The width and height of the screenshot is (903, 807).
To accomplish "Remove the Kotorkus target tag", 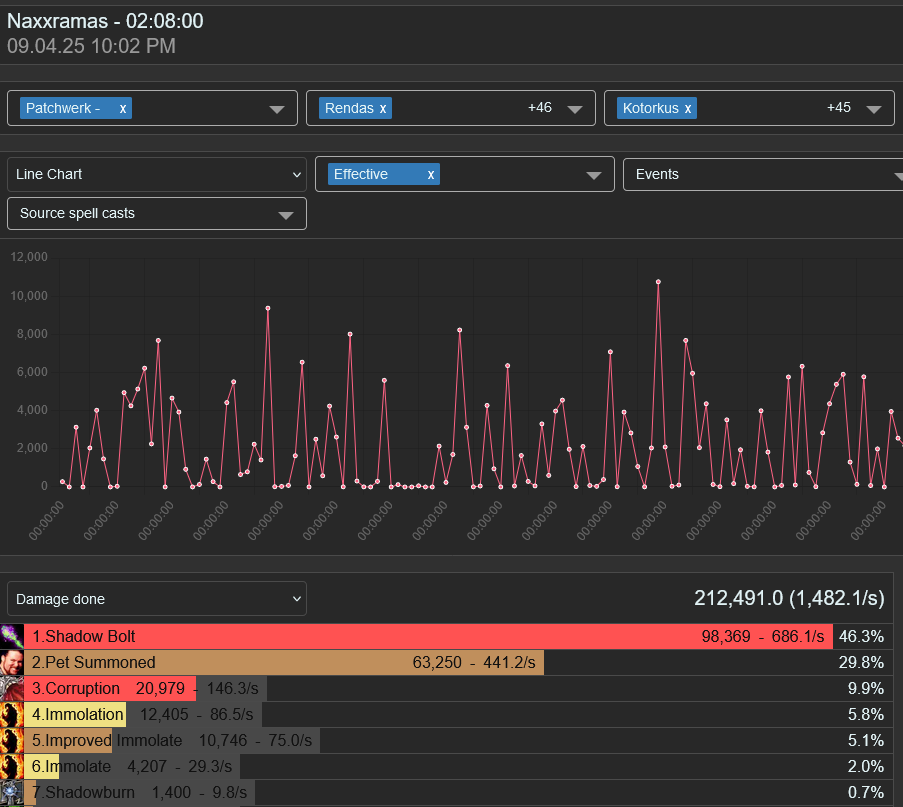I will click(x=688, y=108).
